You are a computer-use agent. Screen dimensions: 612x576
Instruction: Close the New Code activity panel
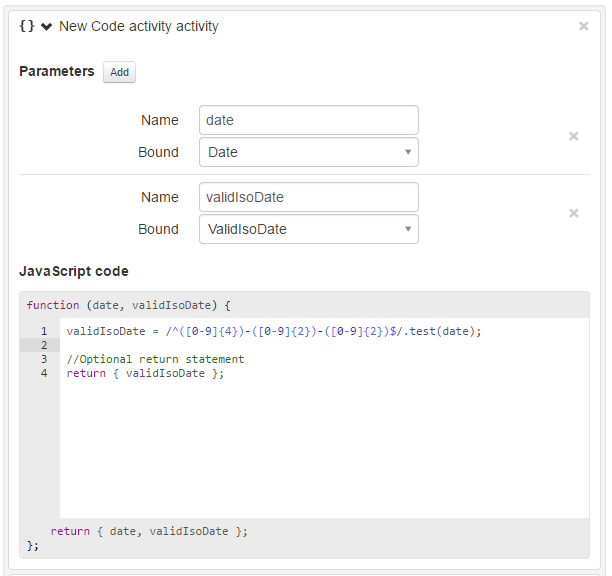click(583, 26)
